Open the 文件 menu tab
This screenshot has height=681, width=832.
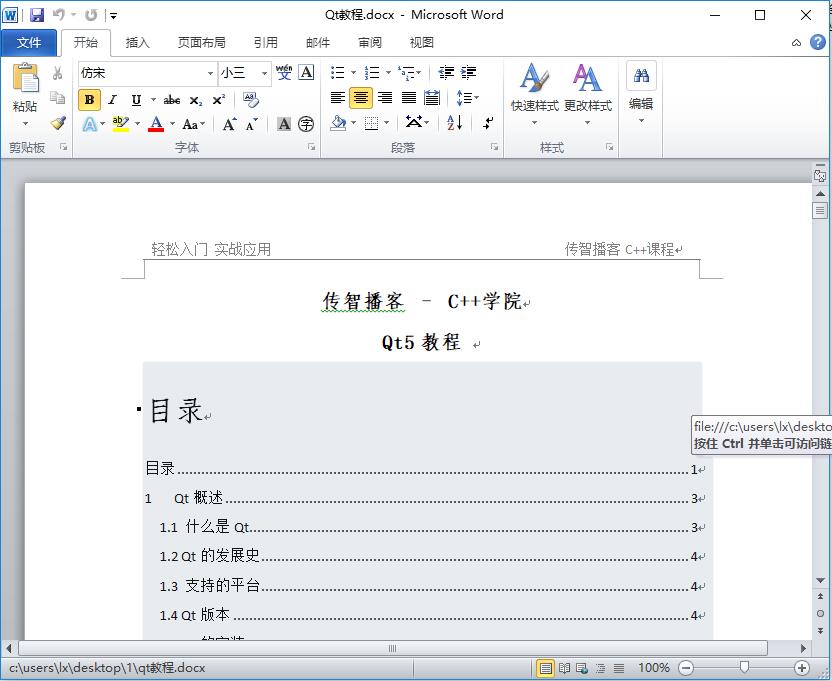[x=29, y=42]
